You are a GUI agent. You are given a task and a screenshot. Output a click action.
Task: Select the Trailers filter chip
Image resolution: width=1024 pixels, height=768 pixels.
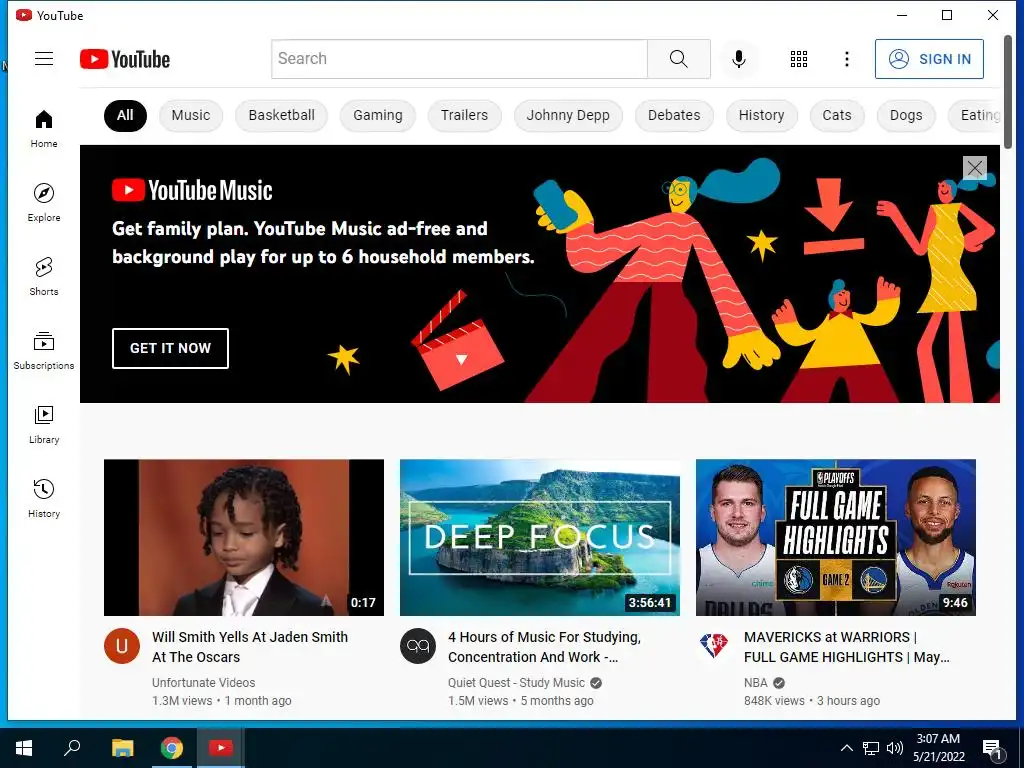tap(464, 116)
